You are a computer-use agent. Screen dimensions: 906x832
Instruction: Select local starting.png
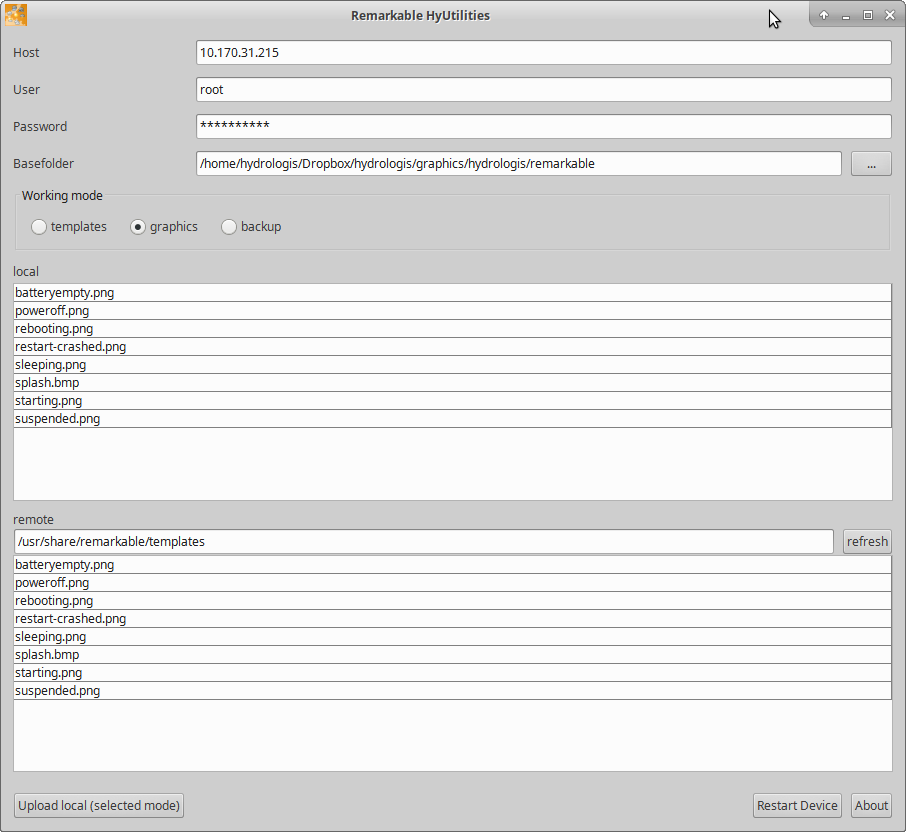point(452,400)
